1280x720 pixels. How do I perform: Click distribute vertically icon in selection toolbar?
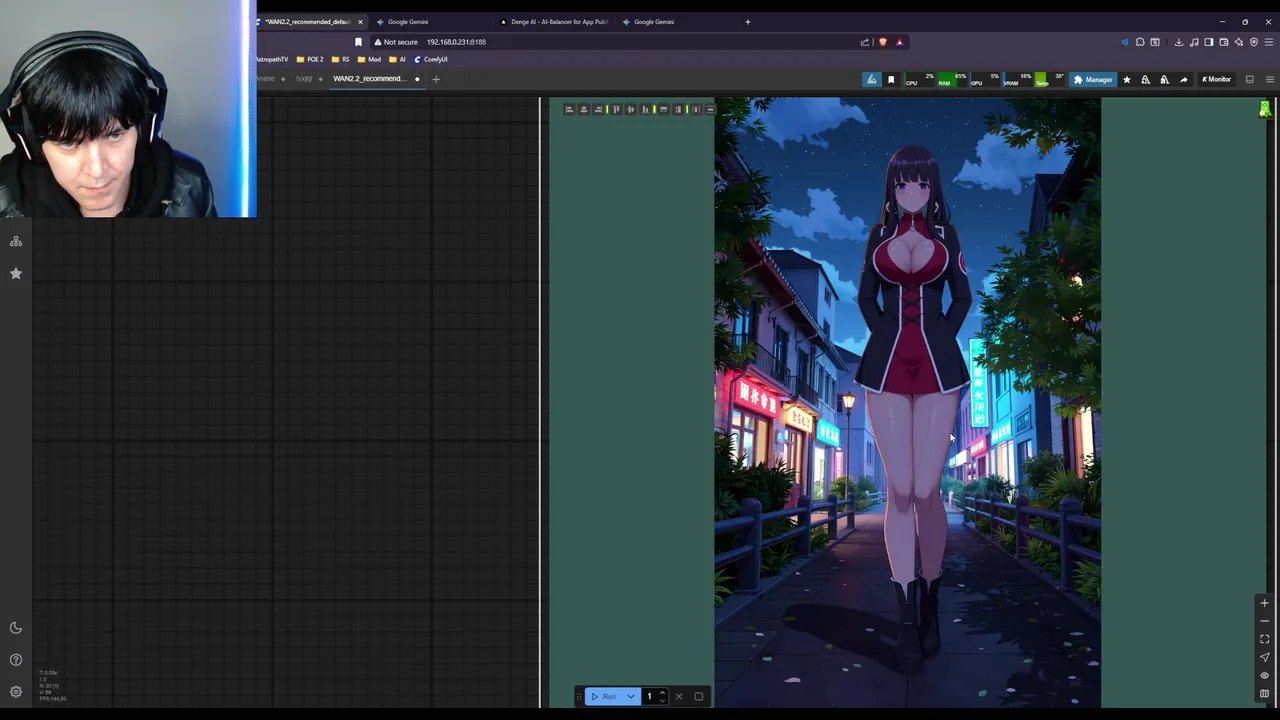click(710, 109)
